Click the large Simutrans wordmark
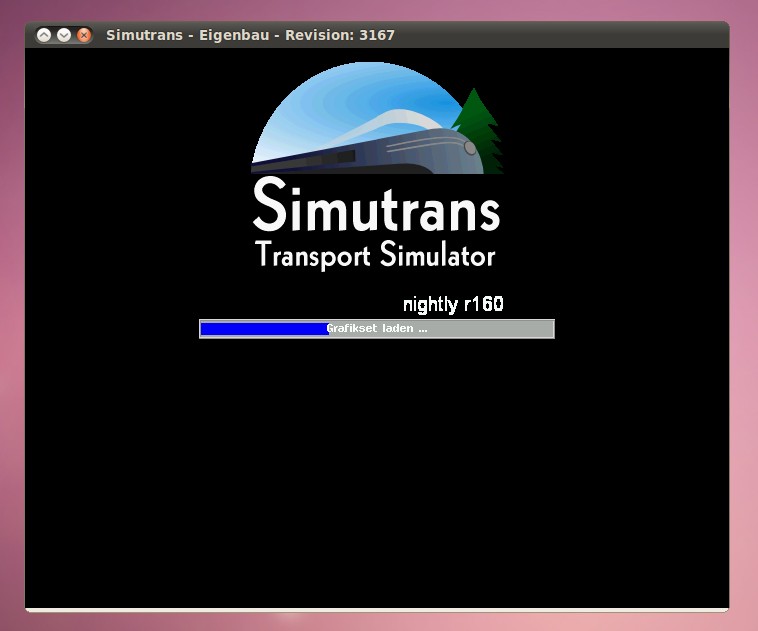758x631 pixels. 376,206
